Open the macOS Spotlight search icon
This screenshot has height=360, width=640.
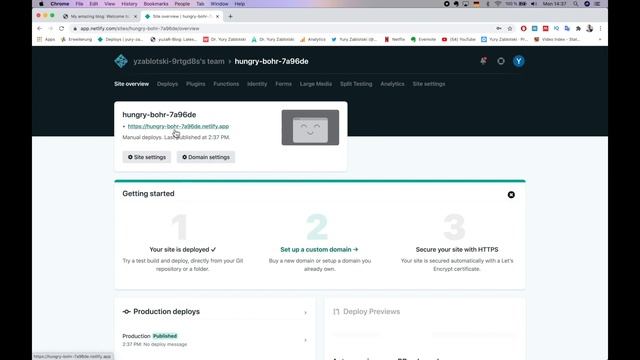pos(576,4)
